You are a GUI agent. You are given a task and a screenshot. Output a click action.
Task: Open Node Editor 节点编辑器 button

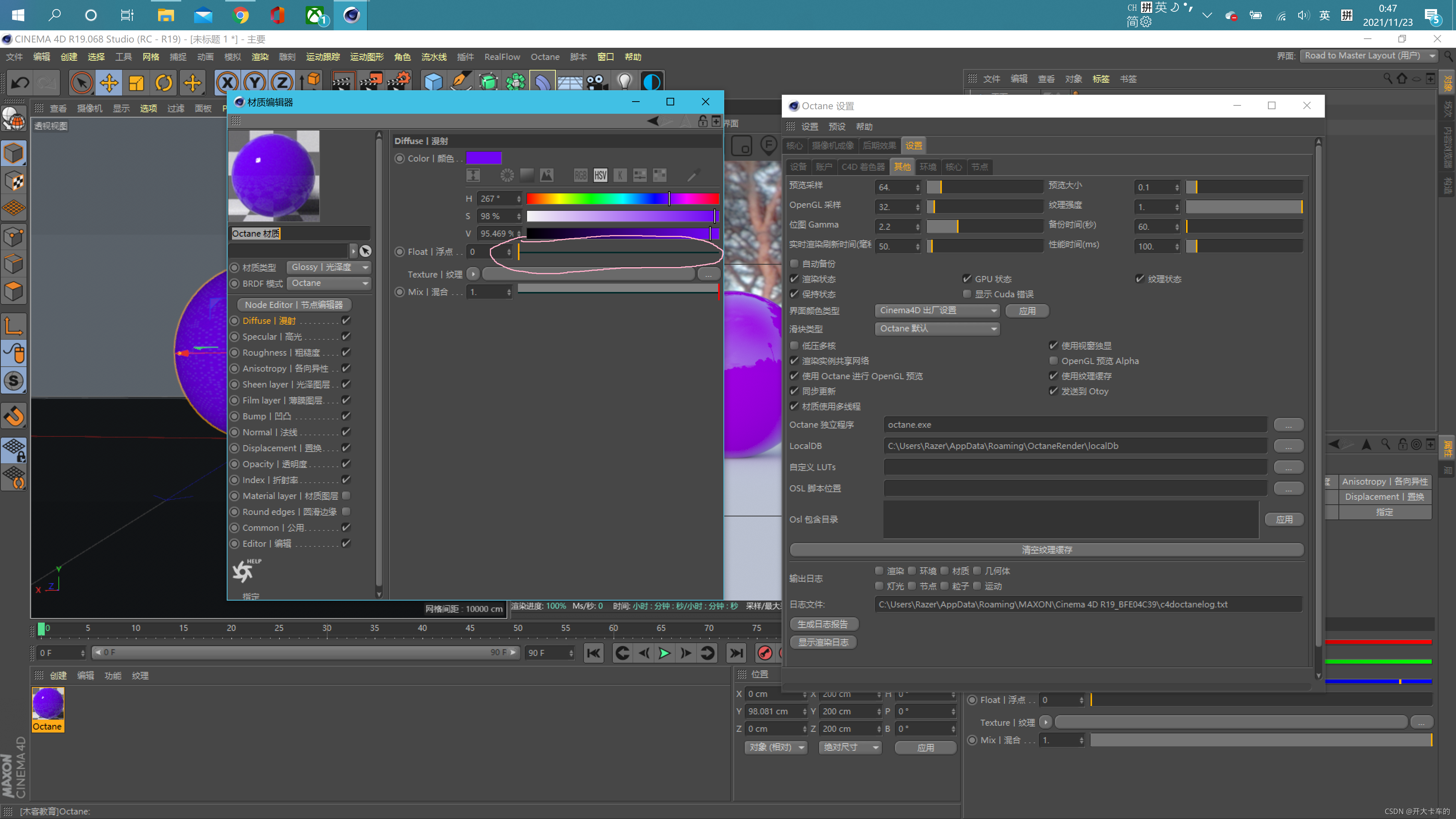click(x=294, y=304)
